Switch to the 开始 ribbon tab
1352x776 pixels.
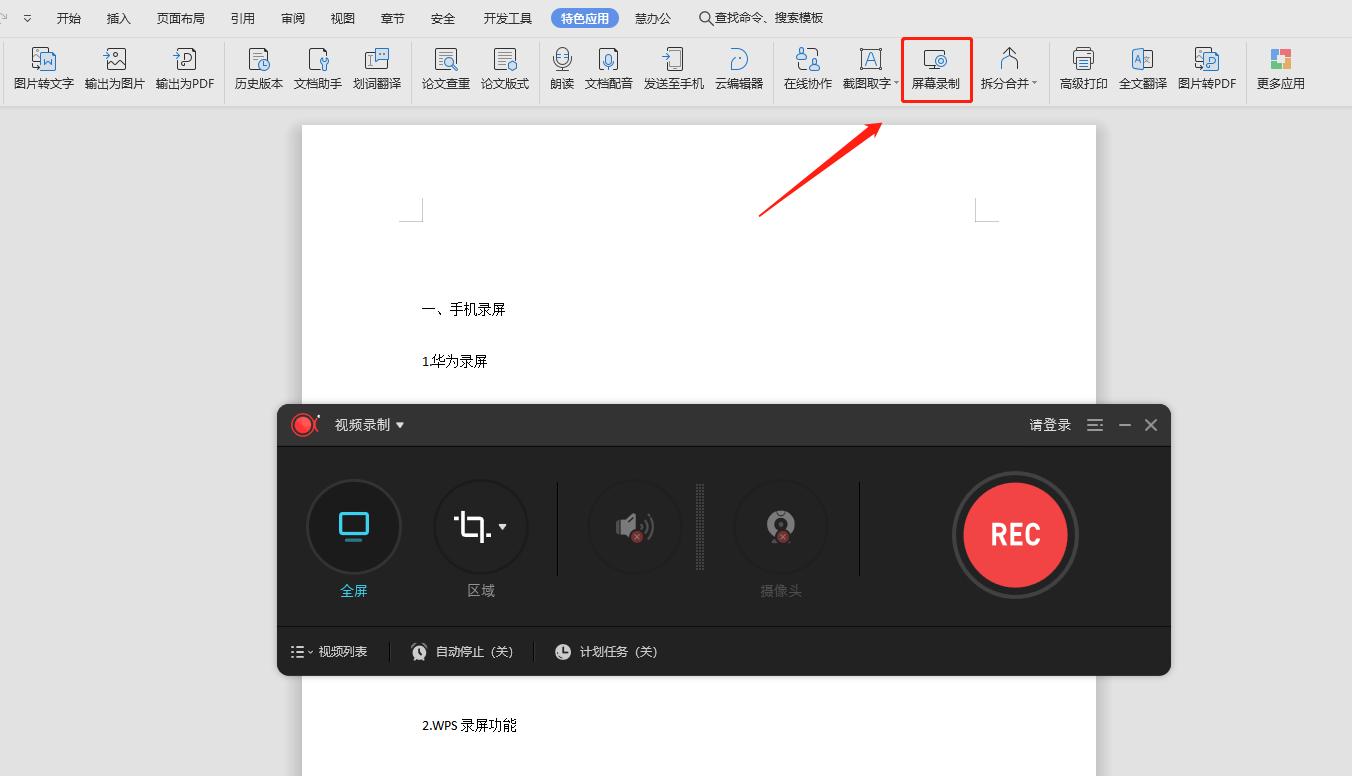(68, 17)
